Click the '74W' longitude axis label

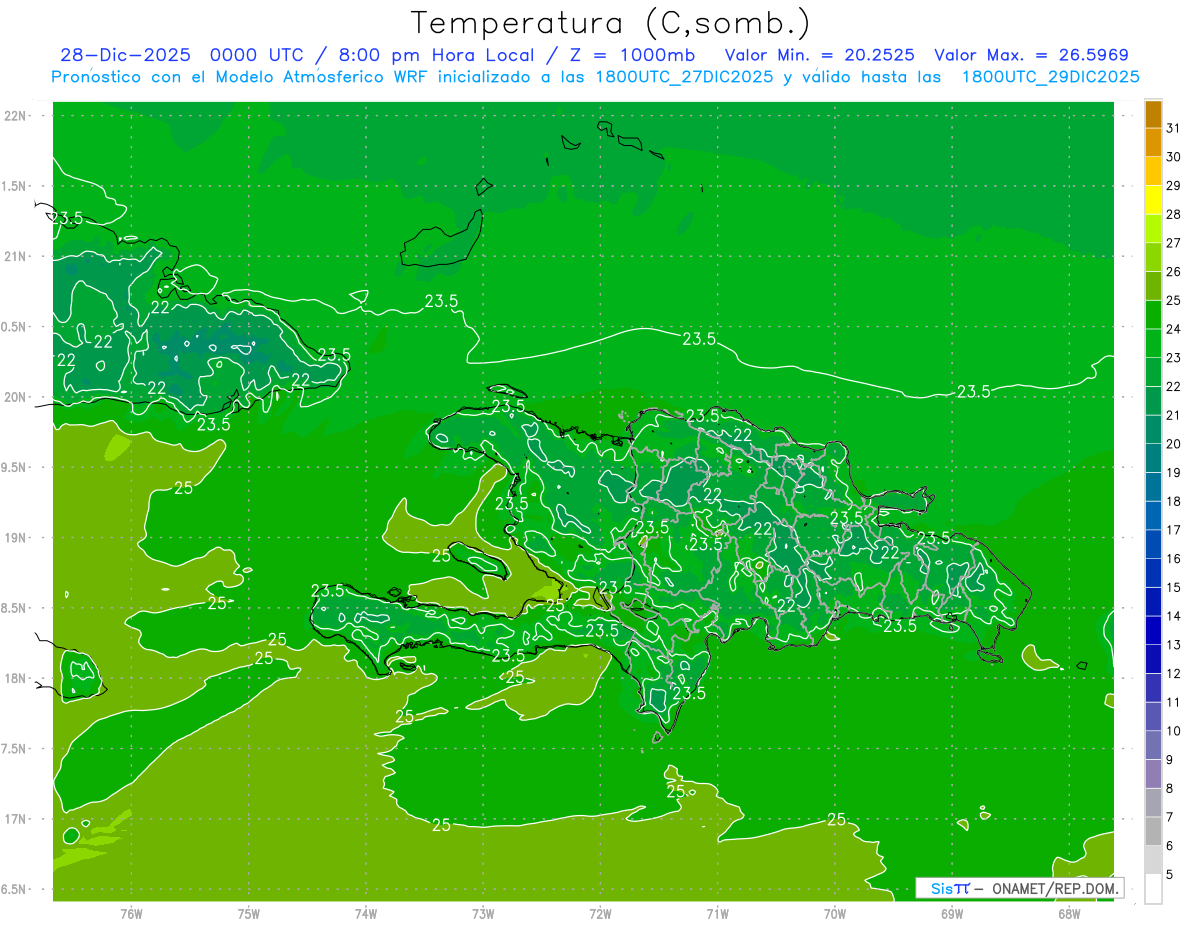point(366,914)
